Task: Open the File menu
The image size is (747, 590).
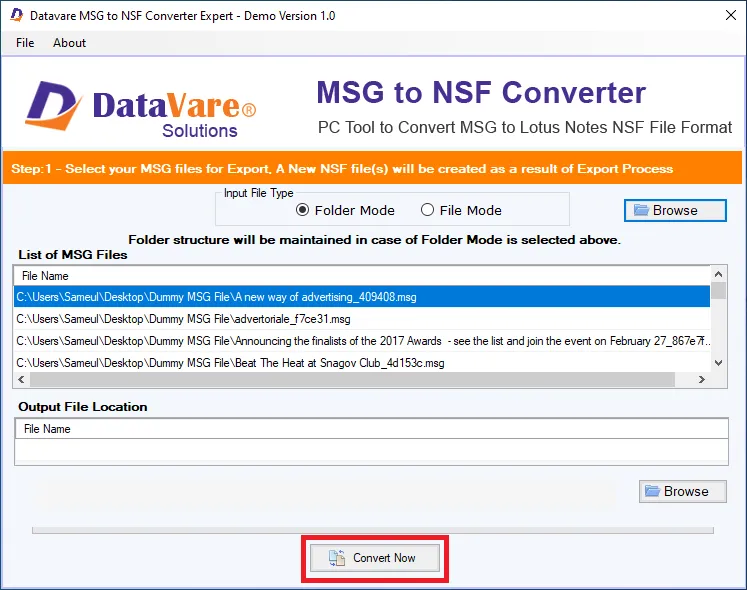Action: point(25,43)
